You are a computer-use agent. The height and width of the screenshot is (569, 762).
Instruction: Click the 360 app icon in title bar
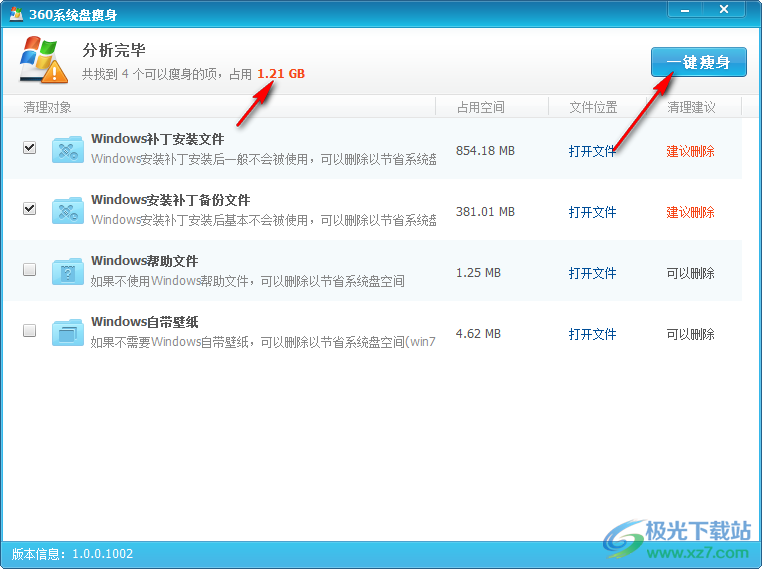pyautogui.click(x=15, y=12)
